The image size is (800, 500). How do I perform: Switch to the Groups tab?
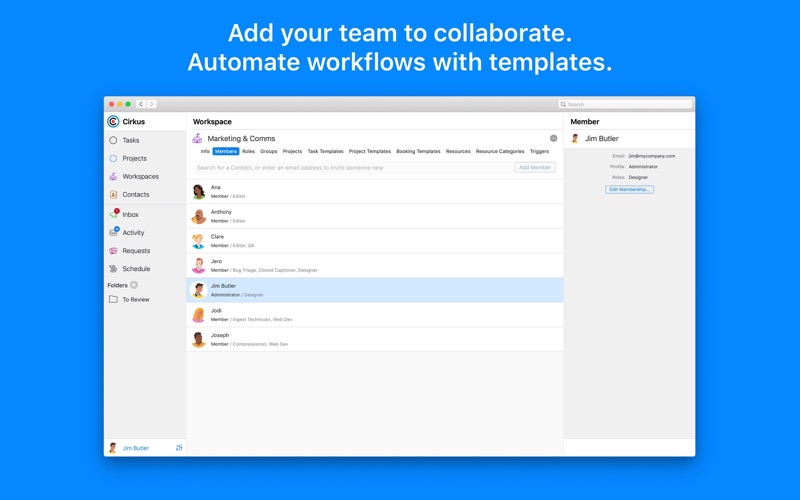pyautogui.click(x=269, y=152)
